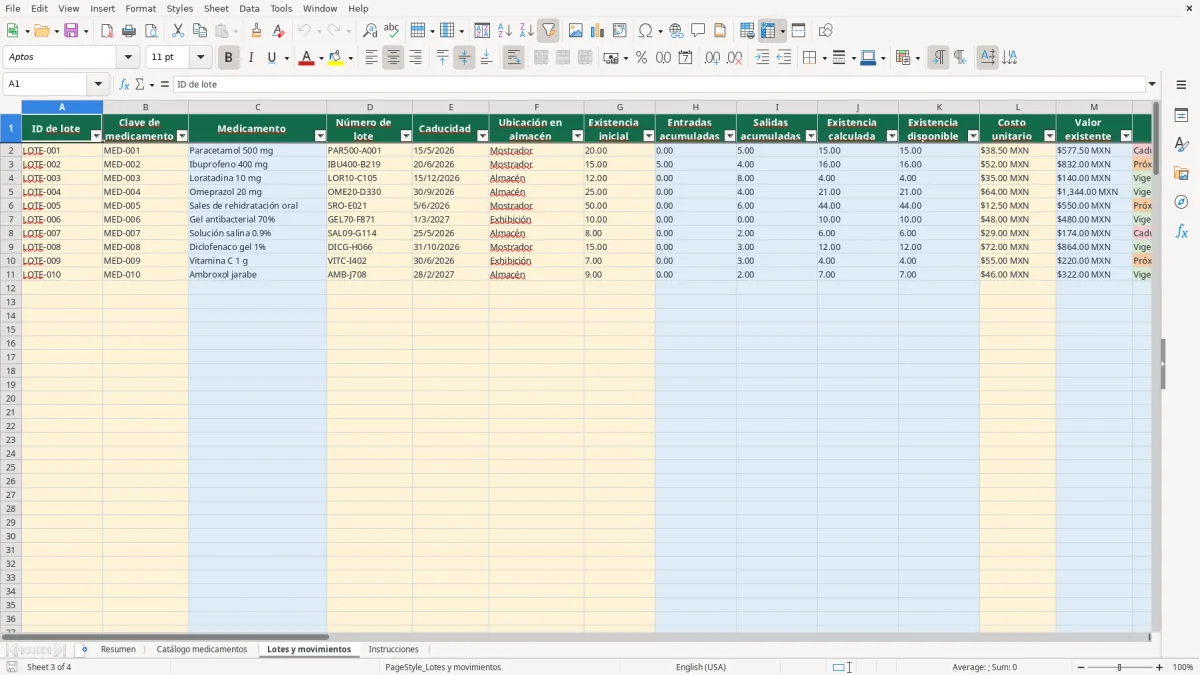Viewport: 1200px width, 675px height.
Task: Open the Function Wizard in formula bar
Action: (x=124, y=85)
